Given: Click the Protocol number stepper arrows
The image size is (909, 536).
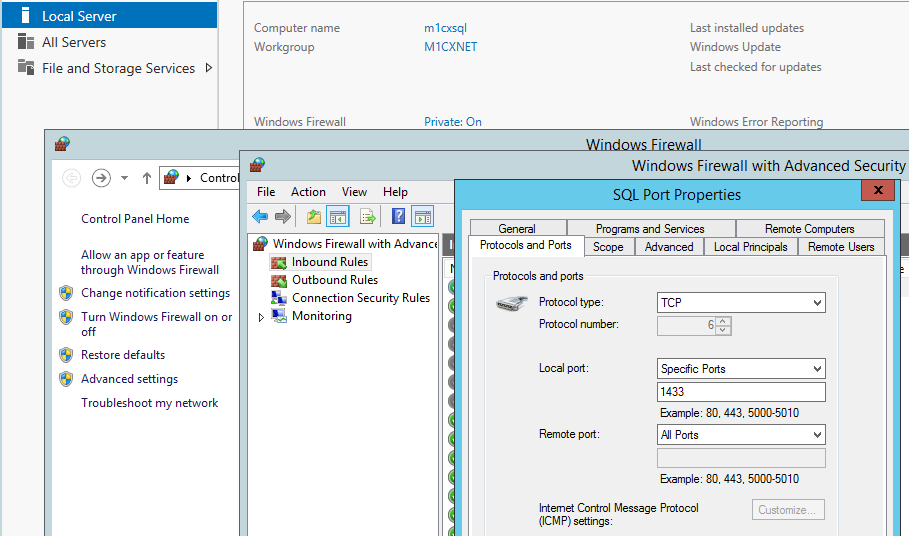Looking at the screenshot, I should 723,326.
